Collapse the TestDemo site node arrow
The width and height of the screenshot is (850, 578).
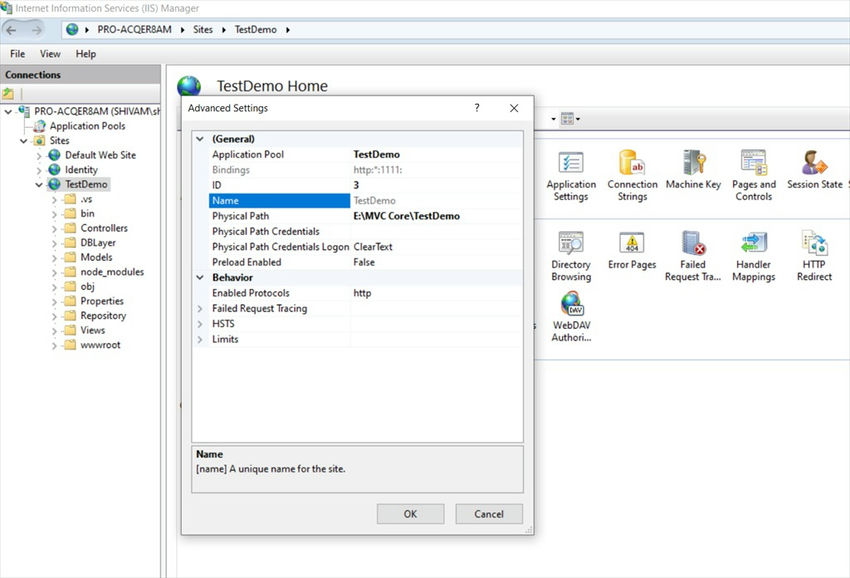39,185
